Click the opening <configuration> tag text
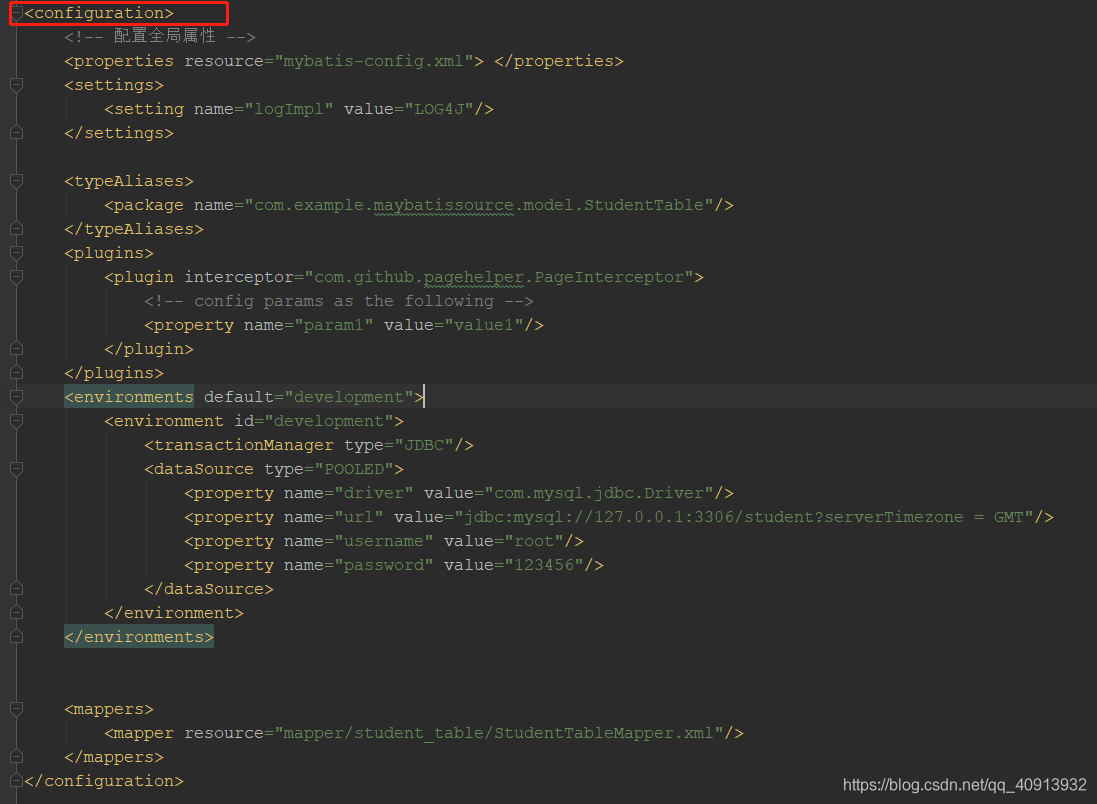Image resolution: width=1097 pixels, height=804 pixels. [x=99, y=13]
